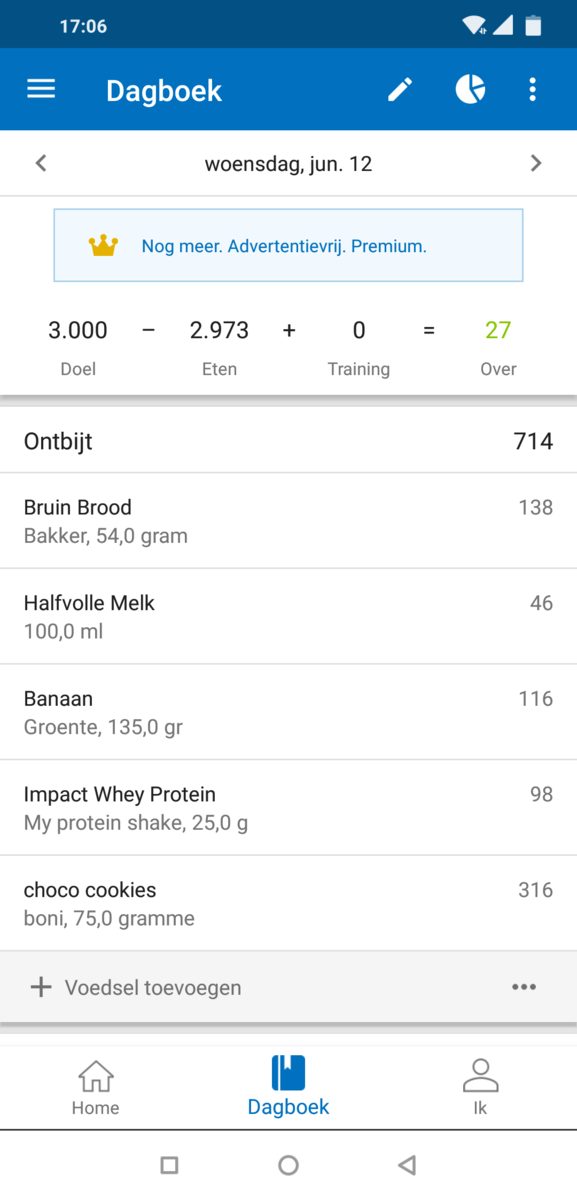Screen dimensions: 577x1200
Task: Tap the choco cookies diary entry
Action: pyautogui.click(x=288, y=902)
